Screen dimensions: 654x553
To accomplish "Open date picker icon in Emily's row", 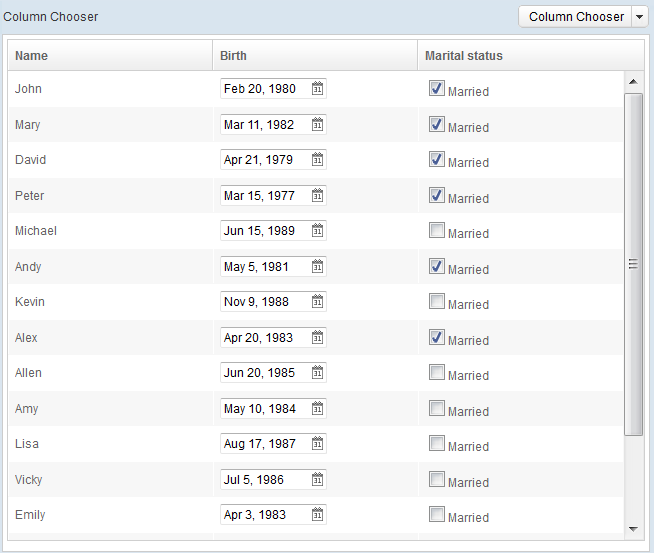I will point(317,514).
